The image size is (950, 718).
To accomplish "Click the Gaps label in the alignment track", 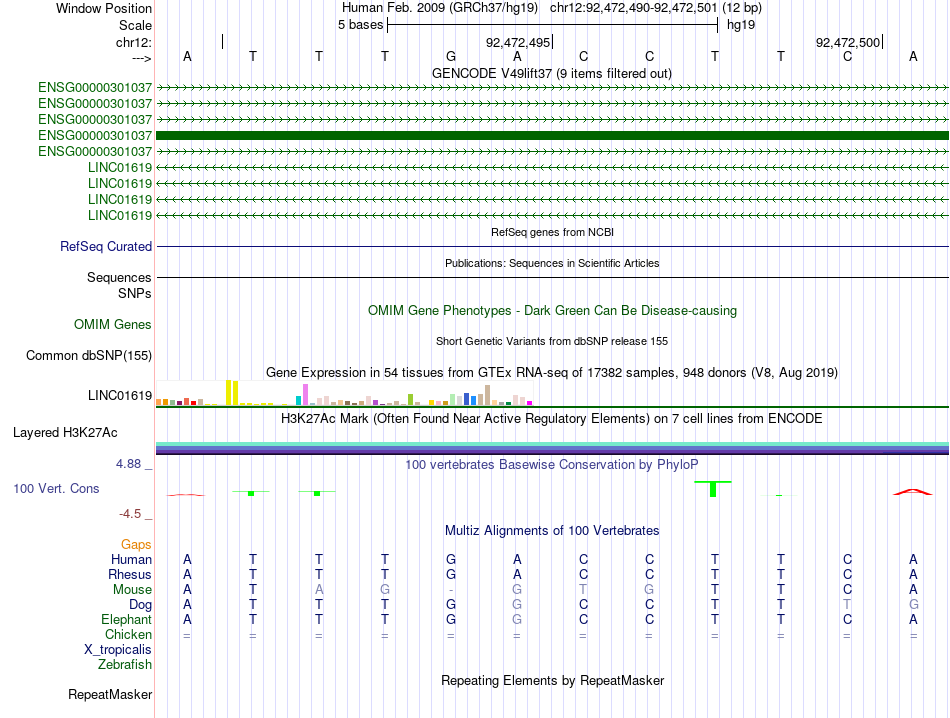I will [x=136, y=545].
